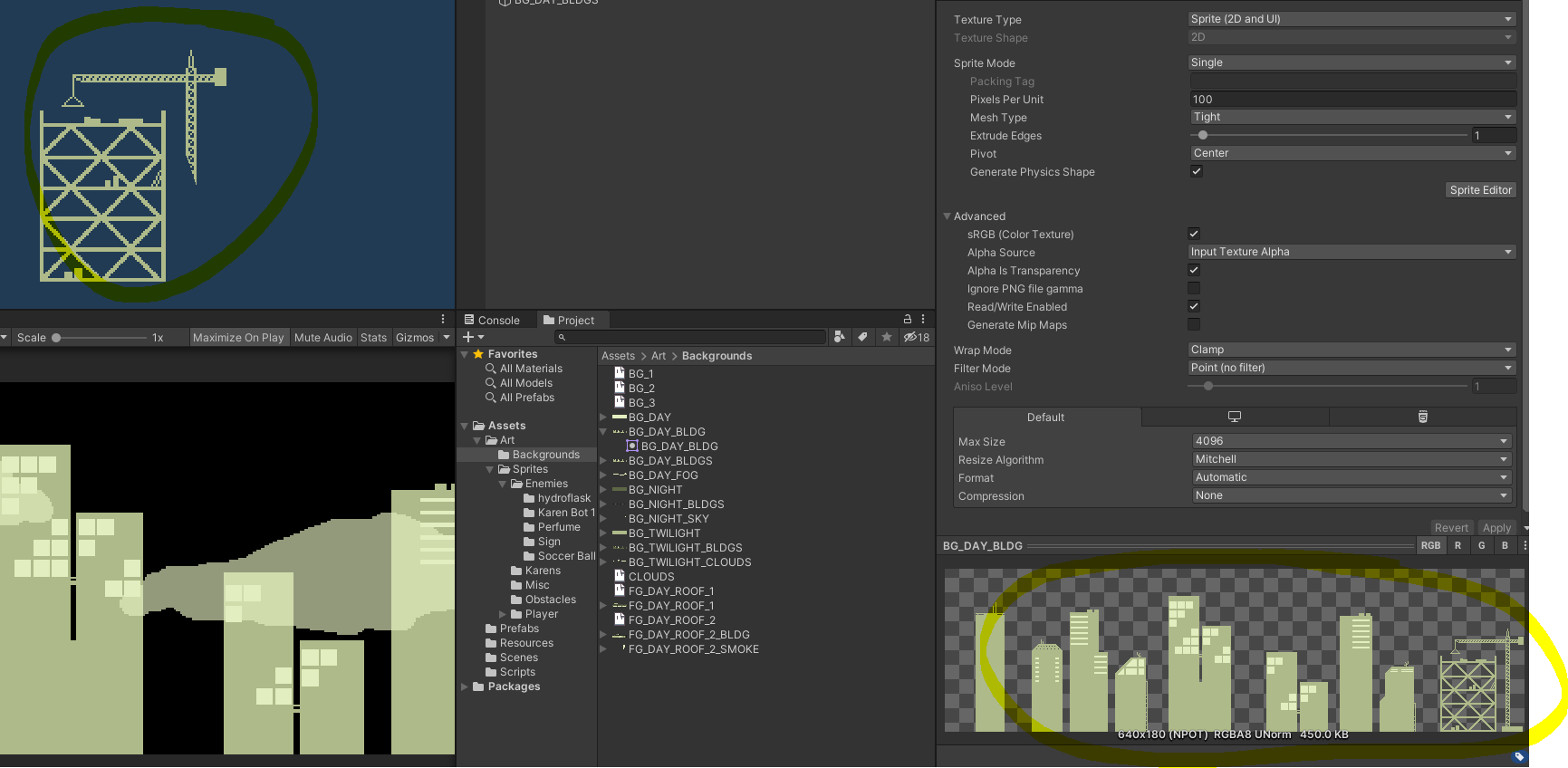Image resolution: width=1568 pixels, height=768 pixels.
Task: Enable Generate Mip Maps checkbox
Action: (x=1194, y=324)
